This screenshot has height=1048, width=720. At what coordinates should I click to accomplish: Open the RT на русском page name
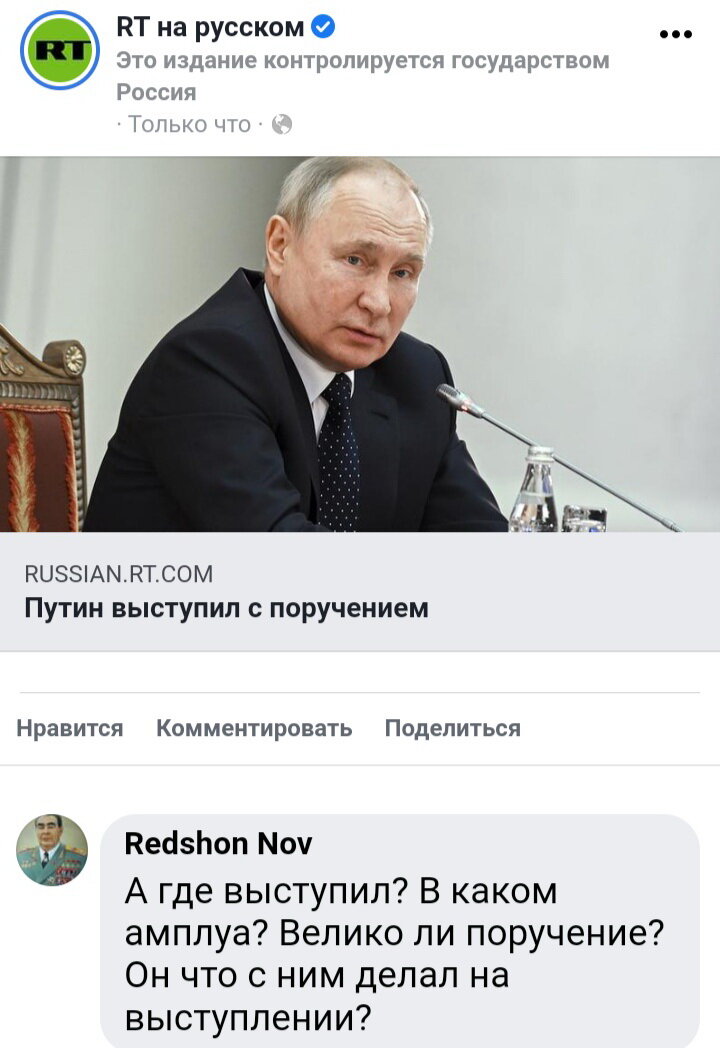210,27
